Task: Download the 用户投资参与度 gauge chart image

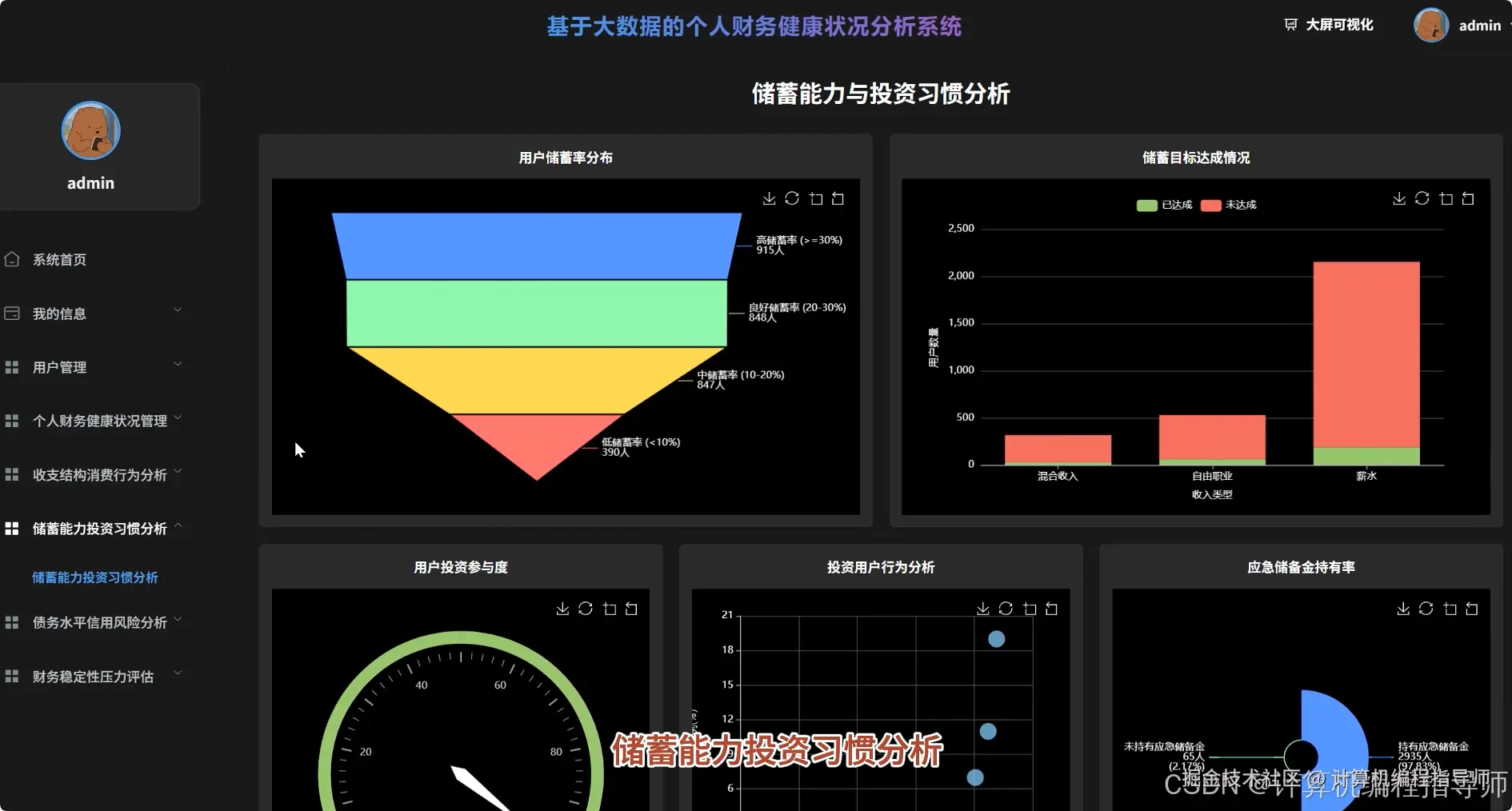Action: [x=562, y=608]
